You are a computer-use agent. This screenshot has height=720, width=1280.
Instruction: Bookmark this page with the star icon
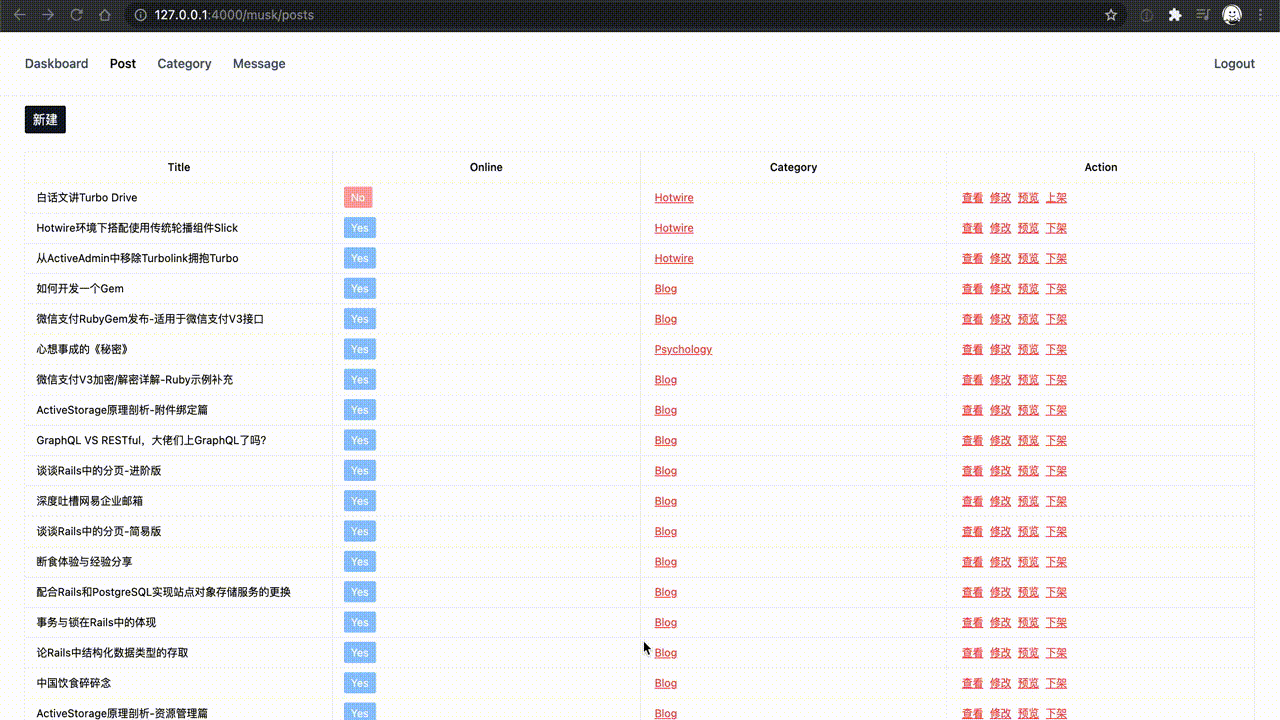tap(1111, 15)
